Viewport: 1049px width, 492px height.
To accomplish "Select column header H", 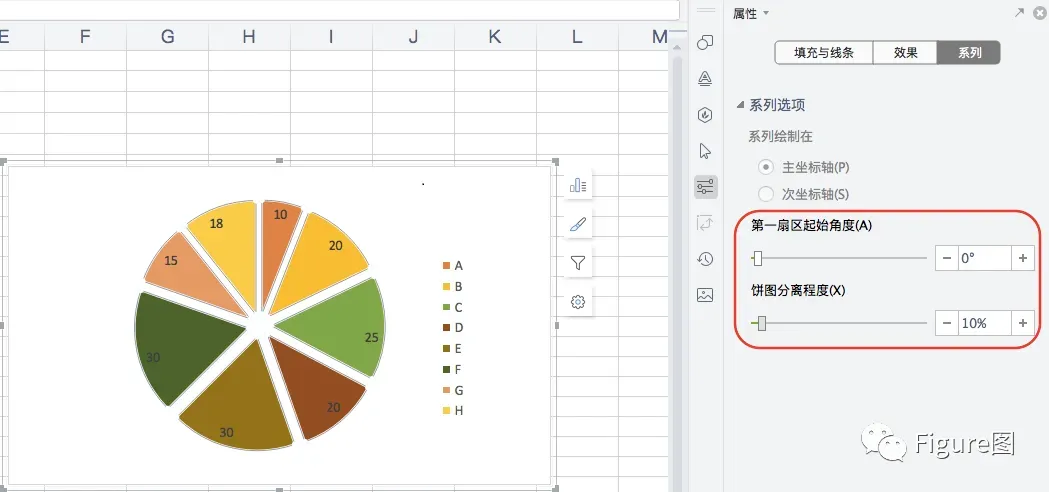I will click(x=249, y=37).
